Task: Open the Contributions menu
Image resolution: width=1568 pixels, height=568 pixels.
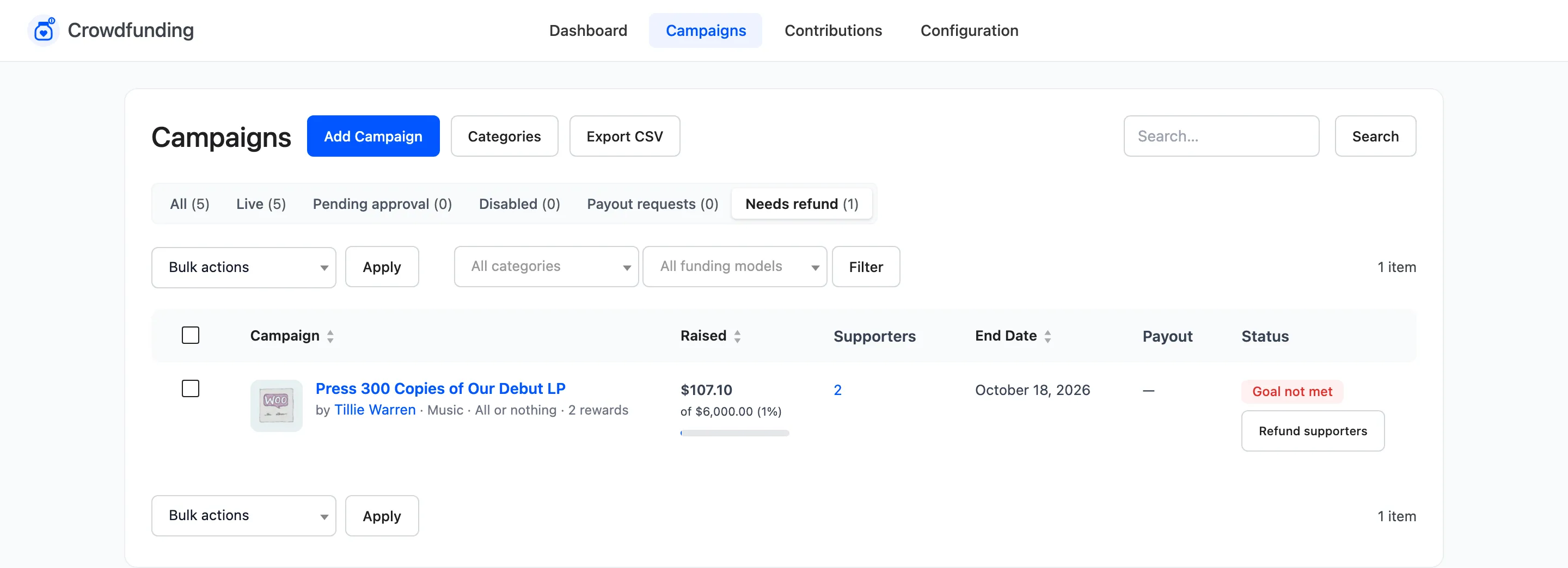Action: pos(832,30)
